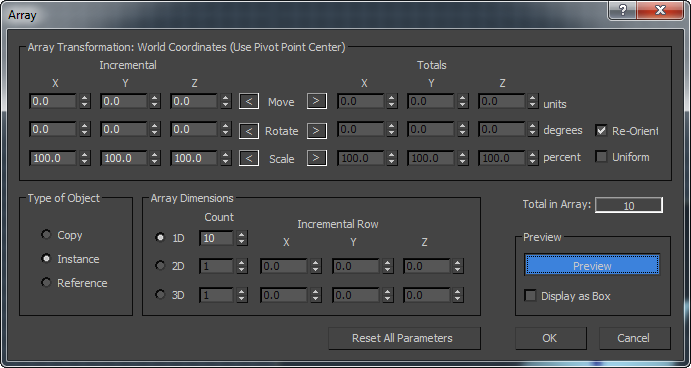Click the Incremental Scale Y field
Image resolution: width=691 pixels, height=368 pixels.
click(x=123, y=158)
